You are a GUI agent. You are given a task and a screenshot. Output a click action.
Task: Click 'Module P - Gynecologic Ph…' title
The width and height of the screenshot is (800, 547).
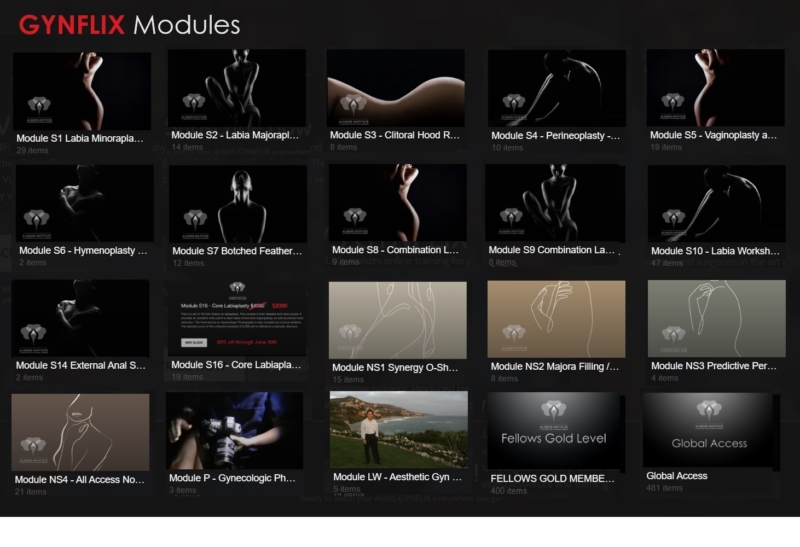click(232, 478)
